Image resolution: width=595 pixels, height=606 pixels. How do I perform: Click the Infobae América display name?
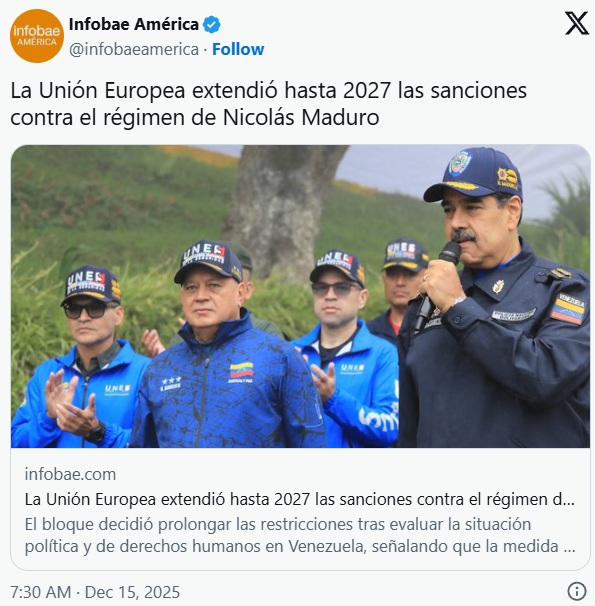click(134, 25)
